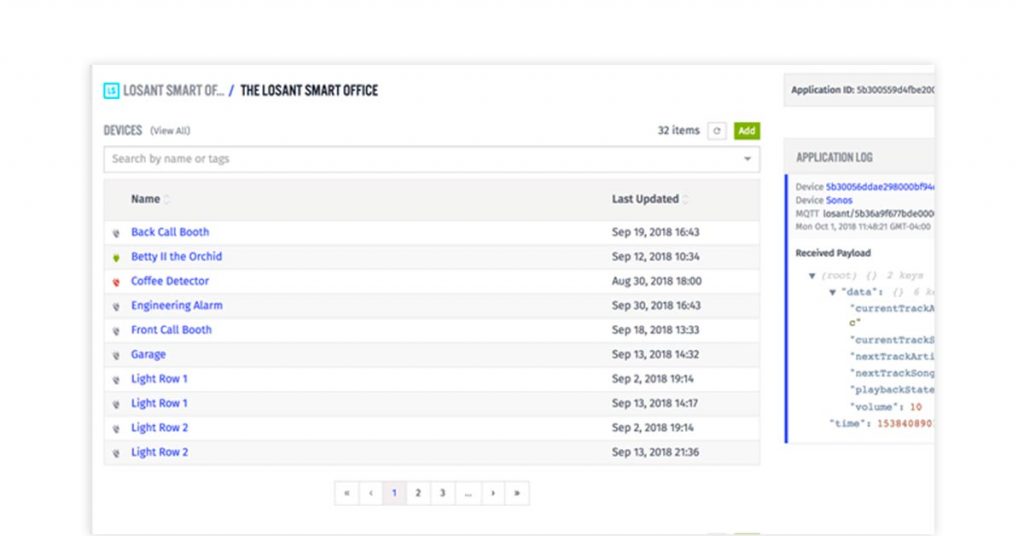Viewport: 1024px width, 536px height.
Task: Focus the Search by name or tags field
Action: (420, 159)
